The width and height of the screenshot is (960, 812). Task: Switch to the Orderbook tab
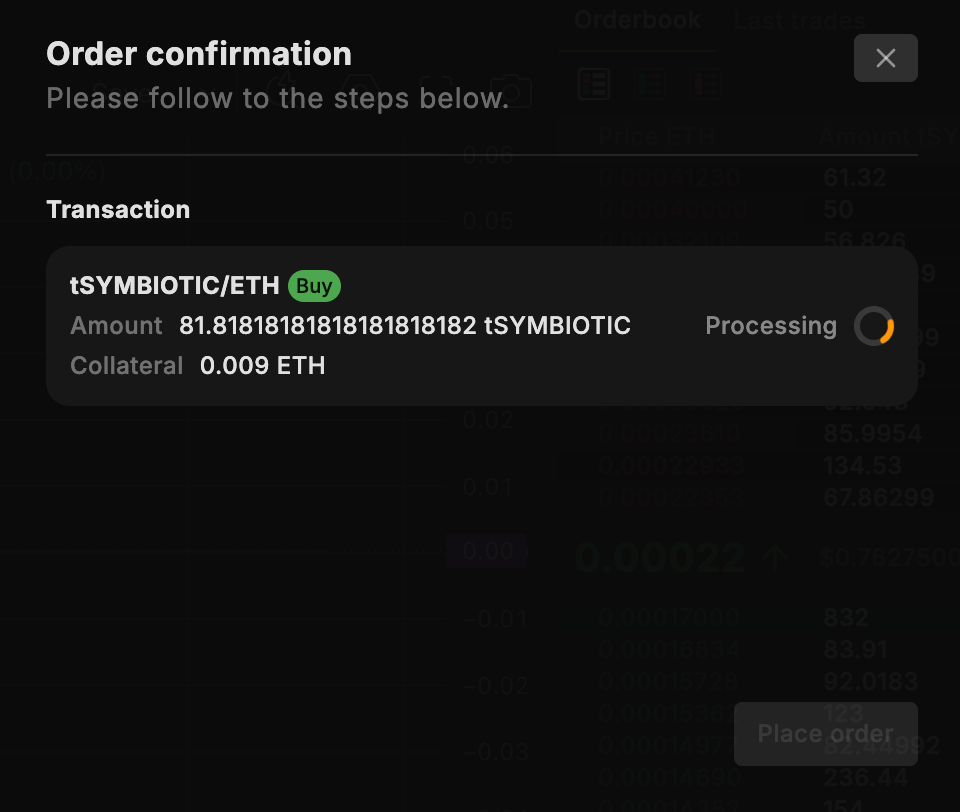point(637,20)
